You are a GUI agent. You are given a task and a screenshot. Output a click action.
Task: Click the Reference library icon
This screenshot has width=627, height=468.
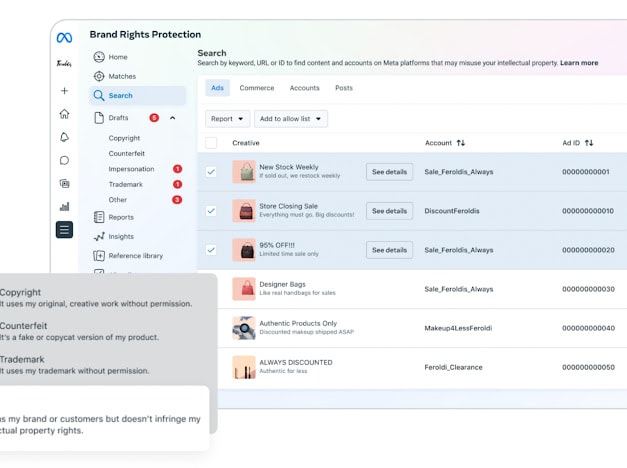pos(99,256)
